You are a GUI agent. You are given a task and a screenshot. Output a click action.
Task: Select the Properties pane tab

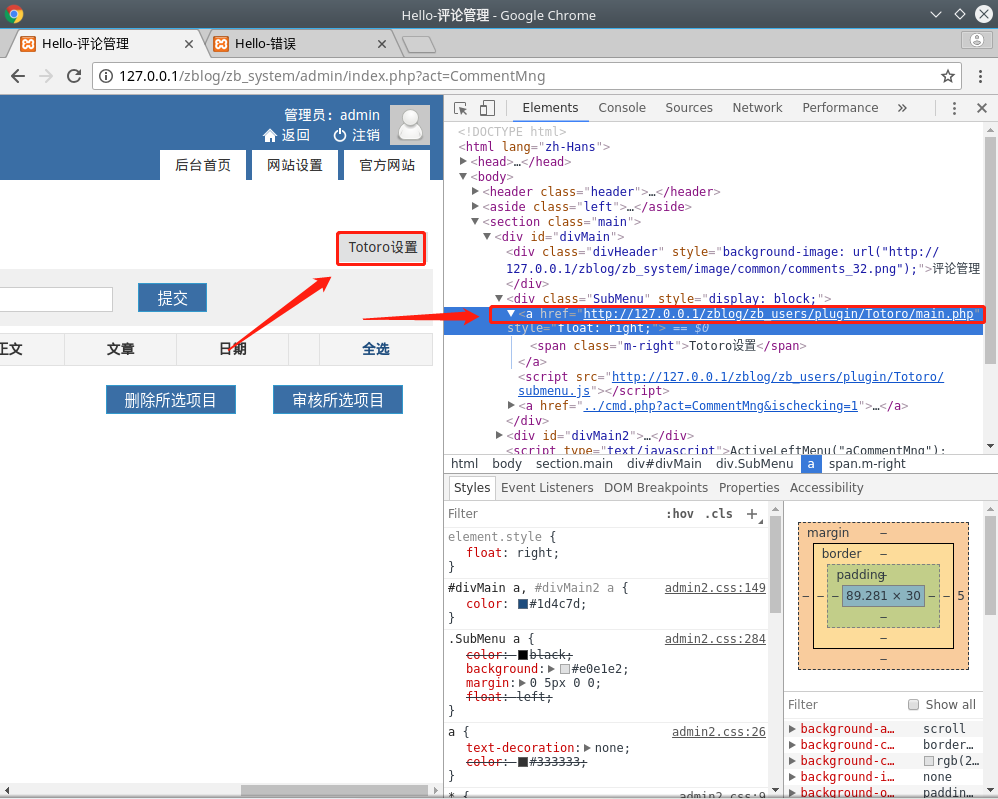748,488
